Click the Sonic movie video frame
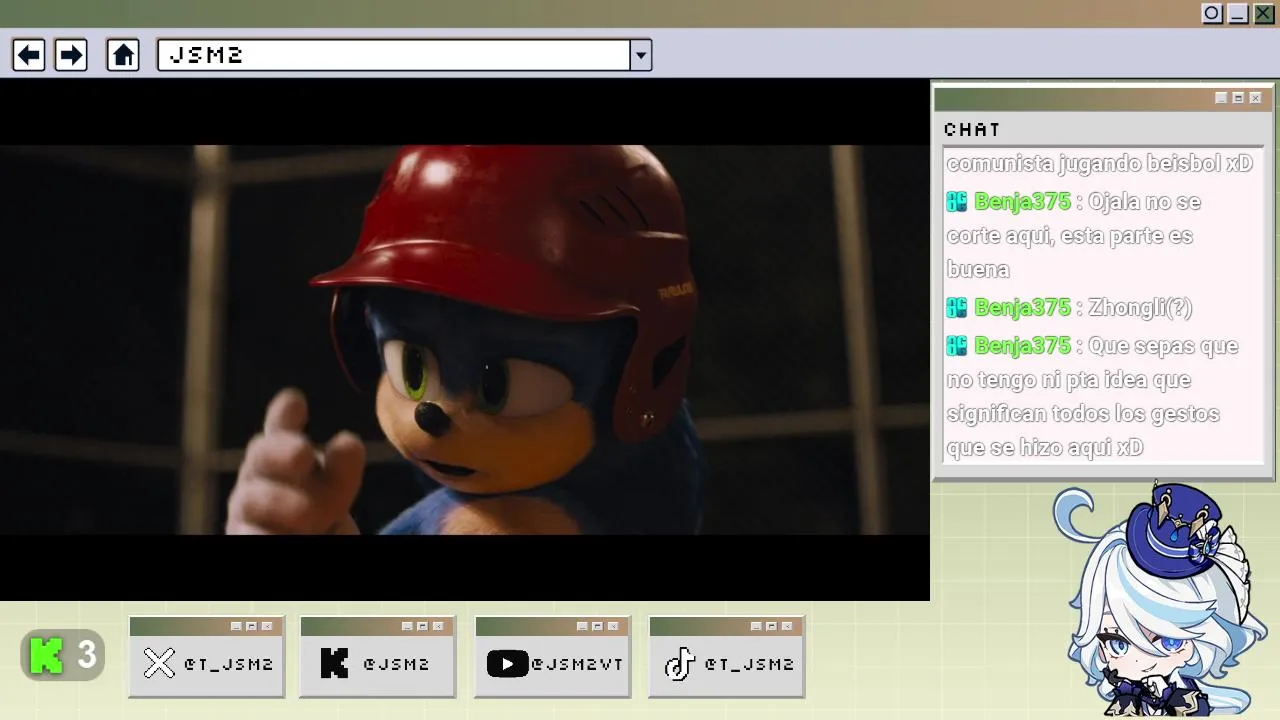The height and width of the screenshot is (720, 1280). (465, 340)
